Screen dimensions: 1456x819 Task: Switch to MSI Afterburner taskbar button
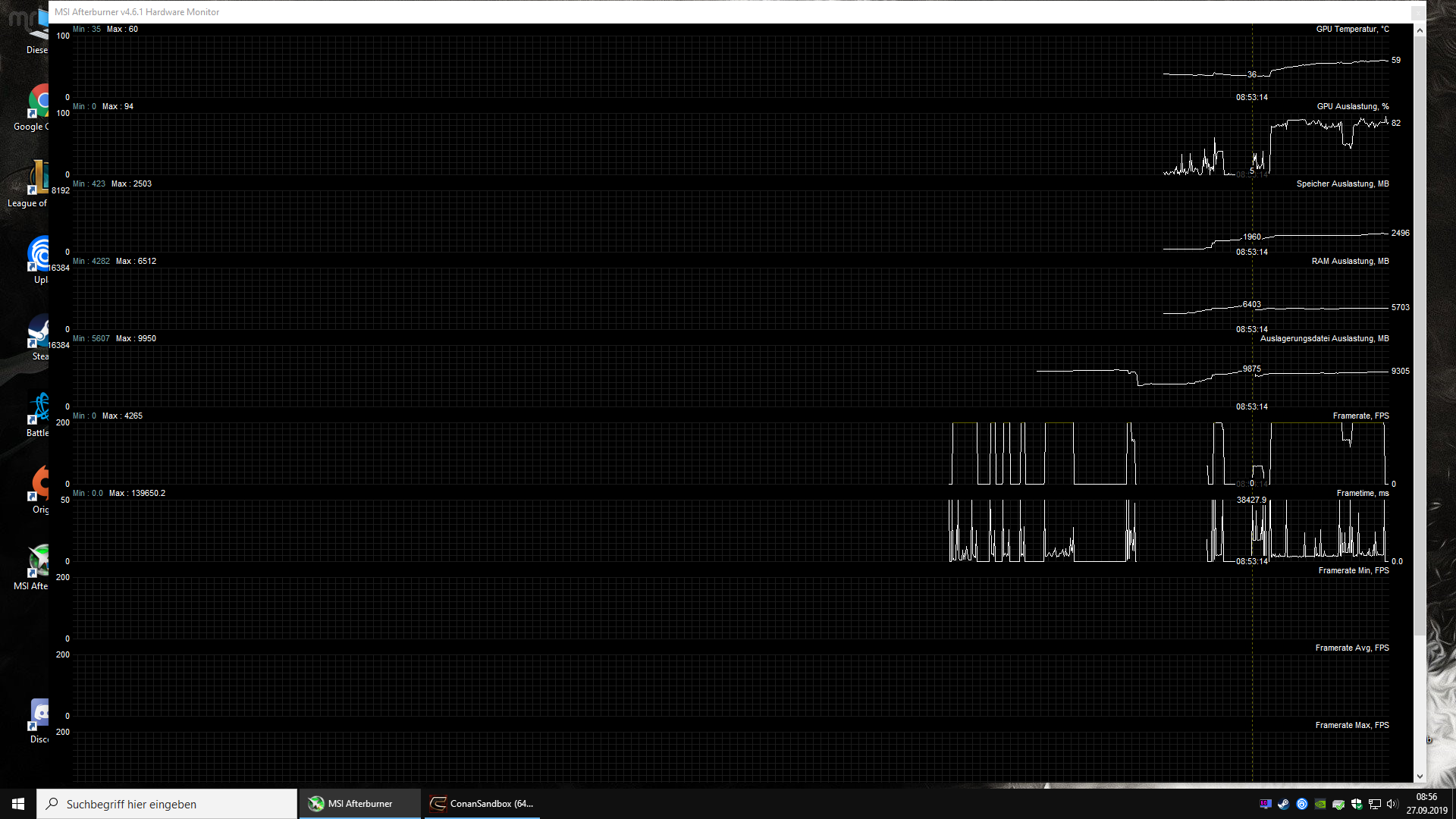[x=360, y=804]
